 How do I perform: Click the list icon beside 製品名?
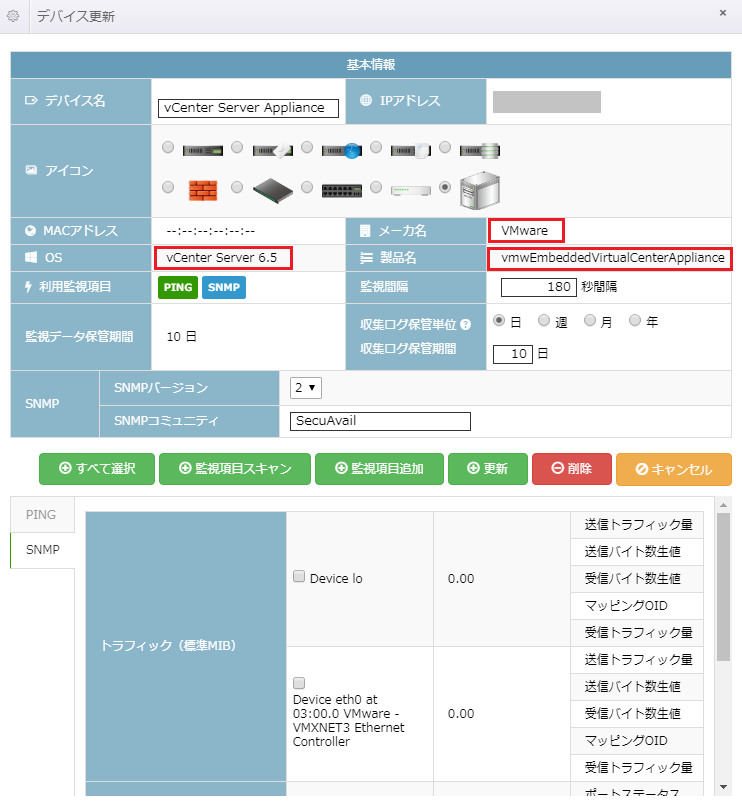point(366,258)
